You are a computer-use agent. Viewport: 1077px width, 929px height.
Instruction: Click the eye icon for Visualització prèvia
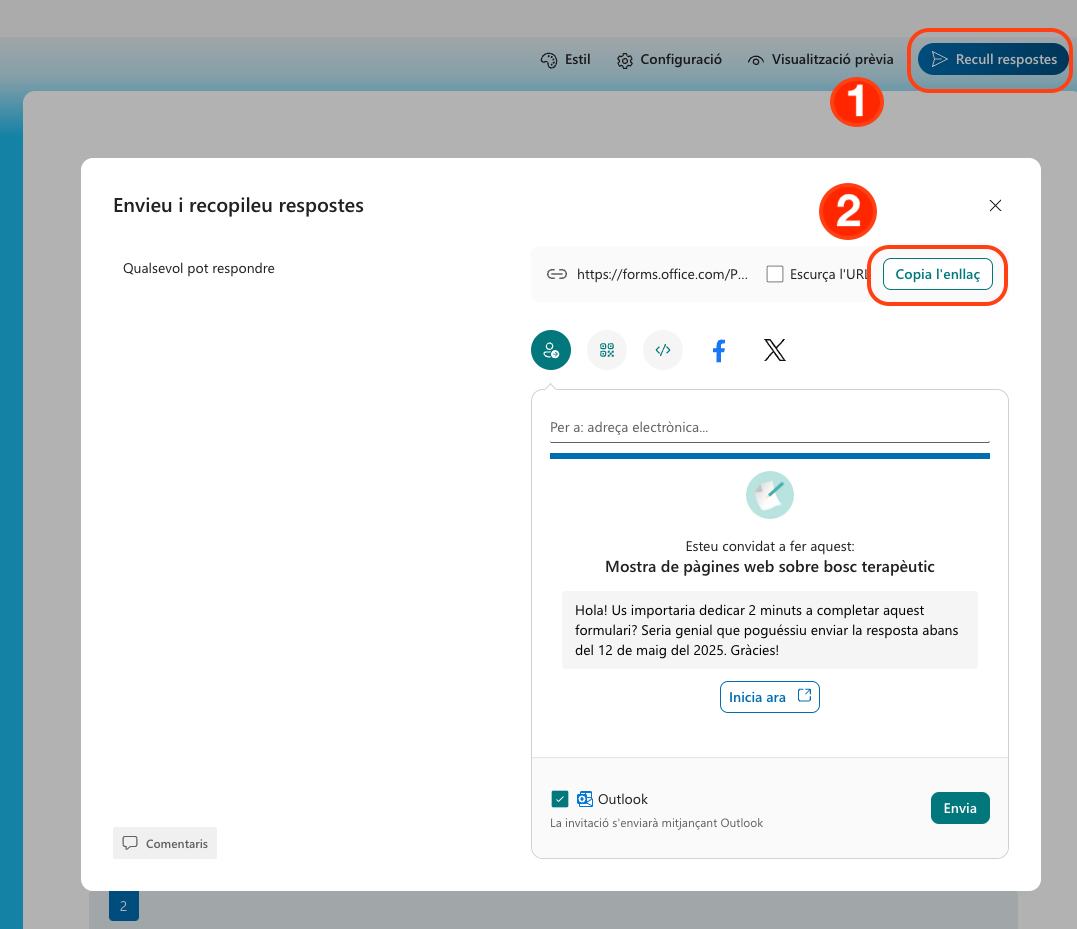click(x=753, y=59)
